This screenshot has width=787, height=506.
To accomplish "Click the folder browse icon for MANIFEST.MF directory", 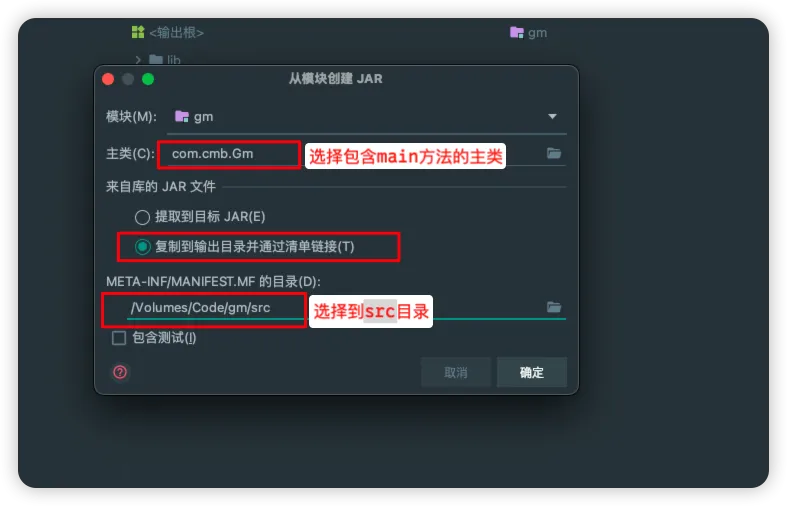I will pyautogui.click(x=554, y=307).
